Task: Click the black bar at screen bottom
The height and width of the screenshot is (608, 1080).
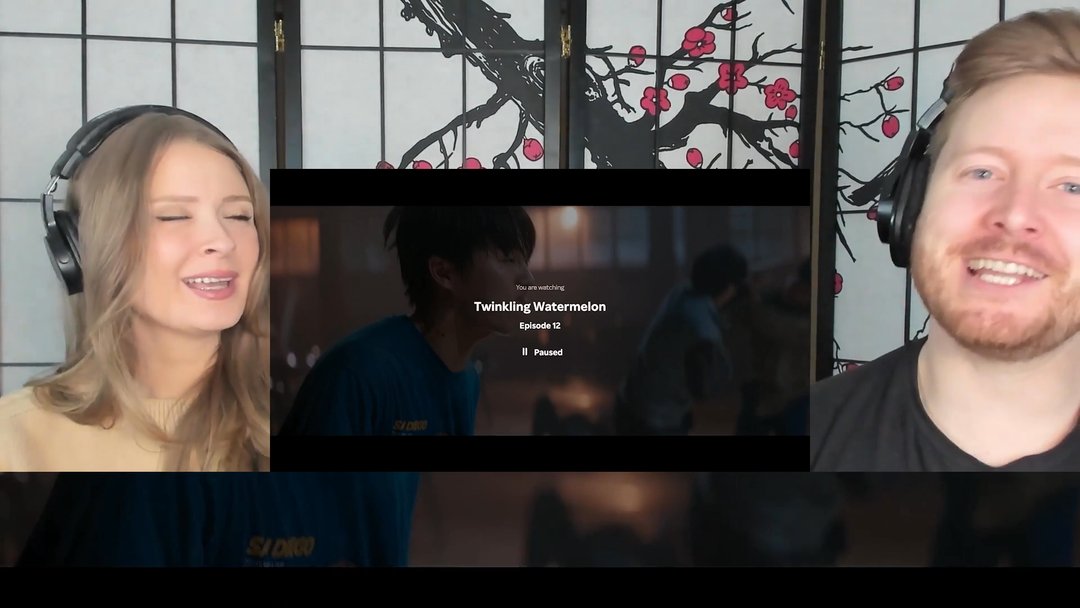Action: 539,588
